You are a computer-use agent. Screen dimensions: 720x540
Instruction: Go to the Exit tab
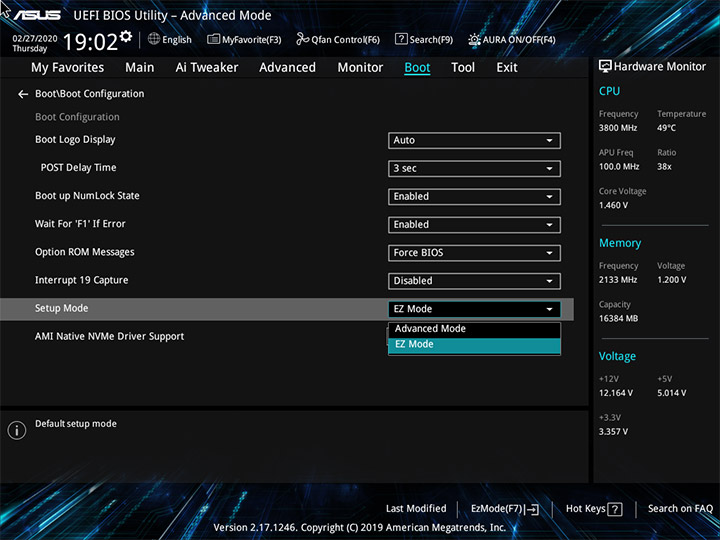click(x=506, y=68)
